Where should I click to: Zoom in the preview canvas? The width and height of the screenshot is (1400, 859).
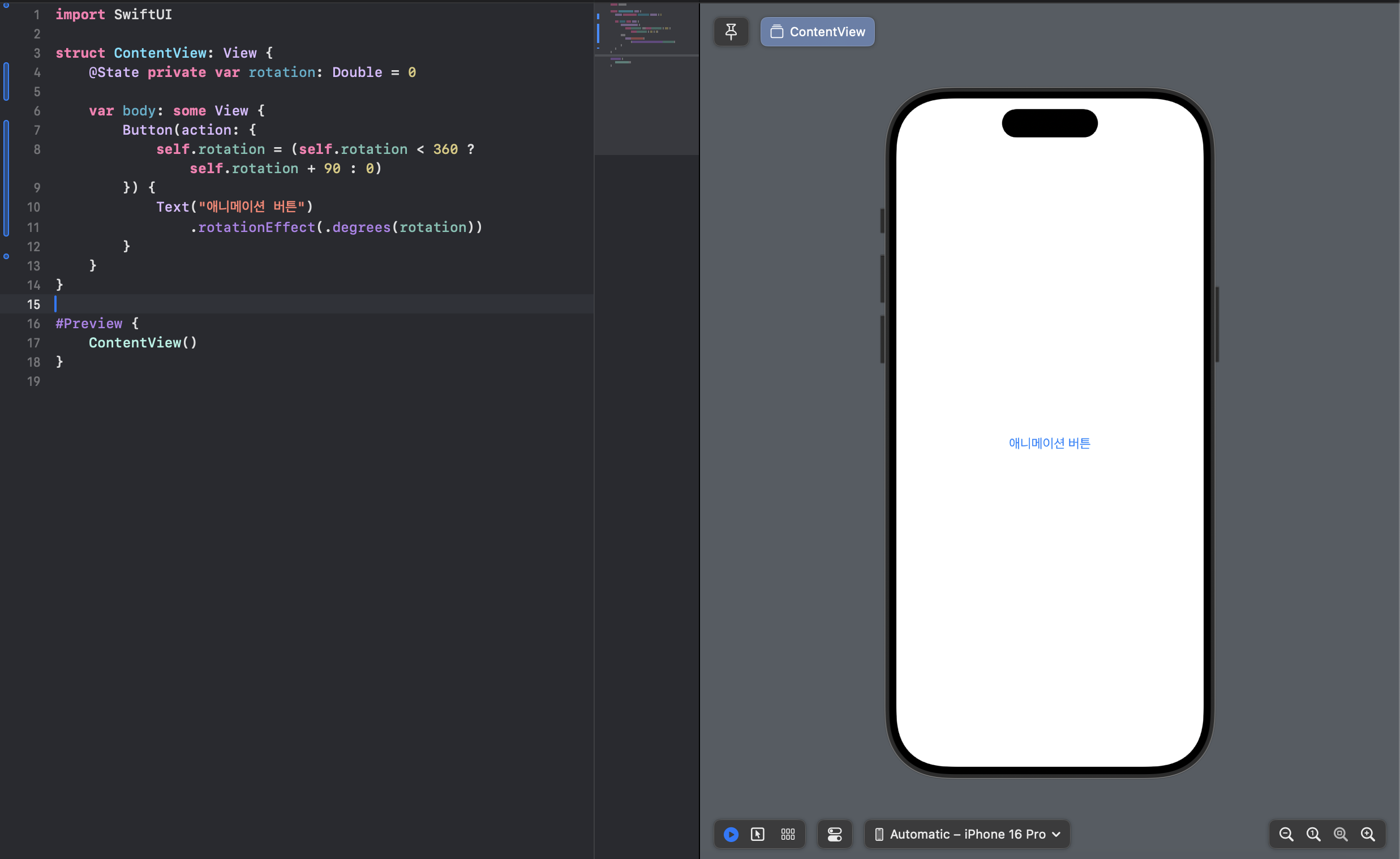[x=1368, y=834]
